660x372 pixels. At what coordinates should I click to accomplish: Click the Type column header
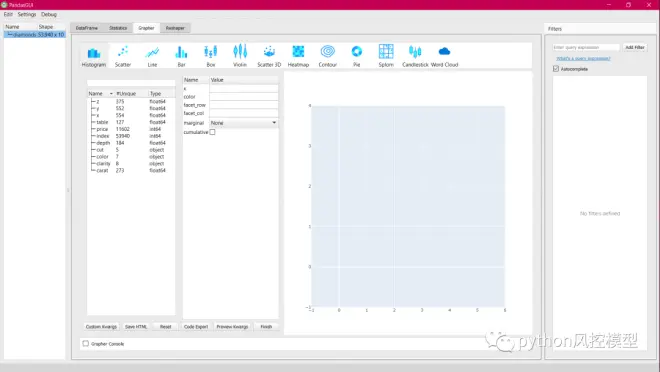161,93
